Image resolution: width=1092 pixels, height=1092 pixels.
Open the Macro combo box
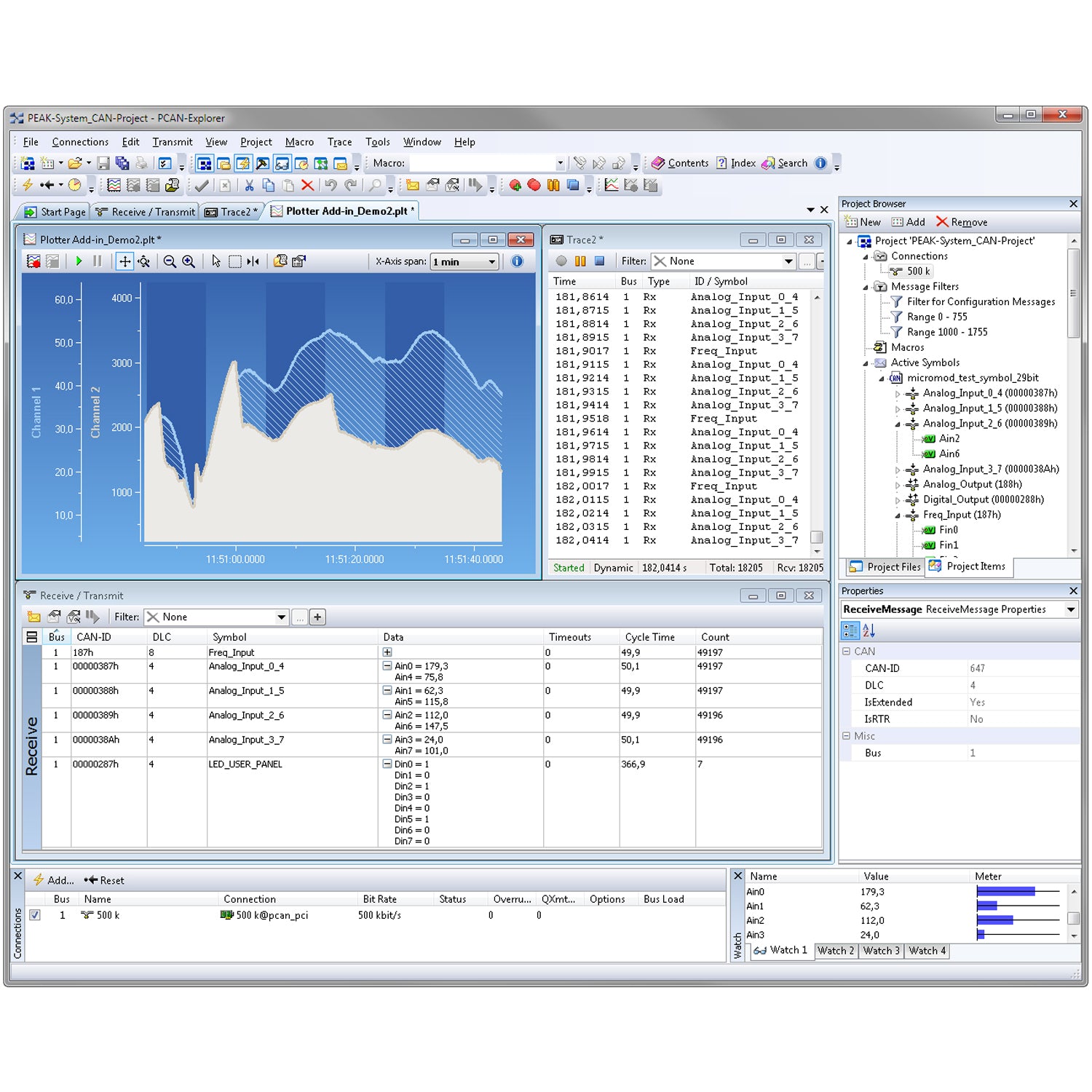[560, 163]
